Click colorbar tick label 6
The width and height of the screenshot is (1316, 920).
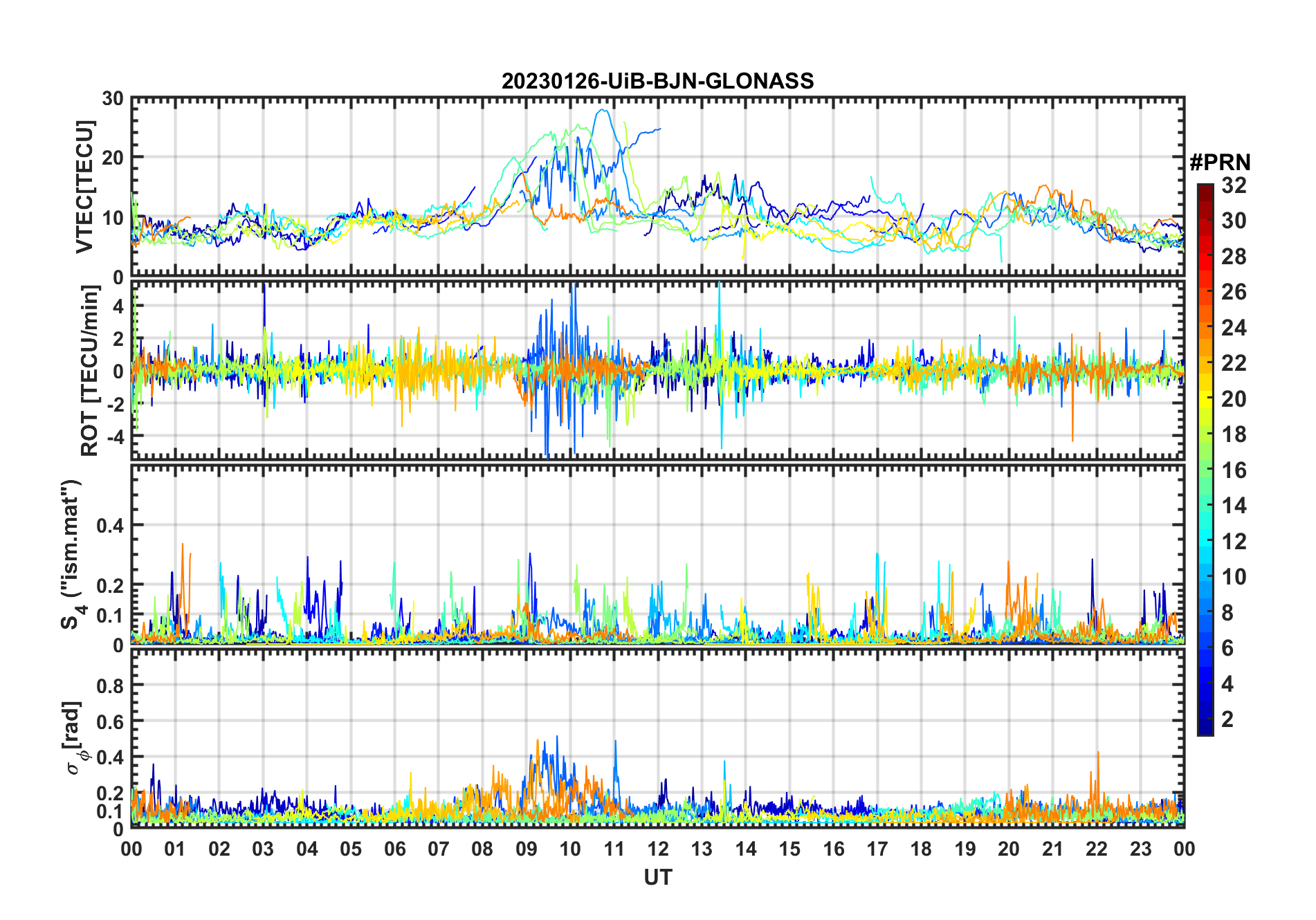pos(1227,648)
